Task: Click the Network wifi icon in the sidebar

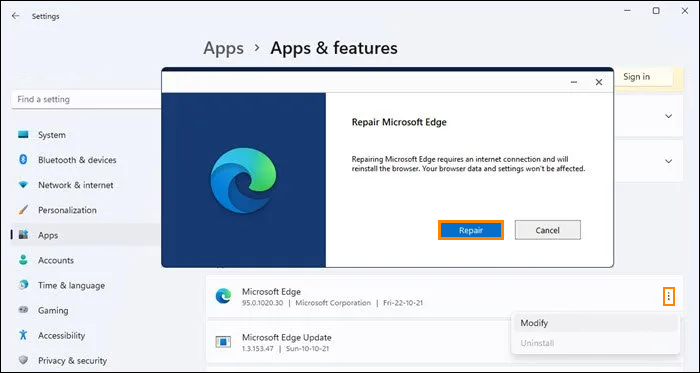Action: (23, 185)
